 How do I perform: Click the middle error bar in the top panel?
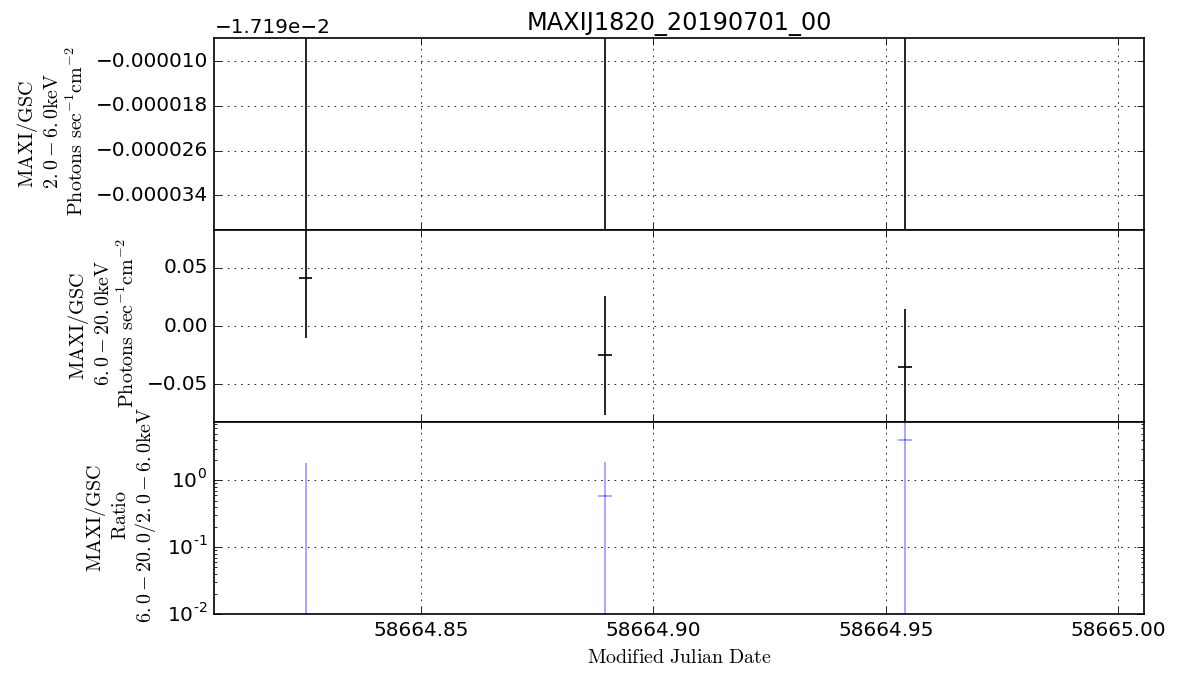click(605, 134)
